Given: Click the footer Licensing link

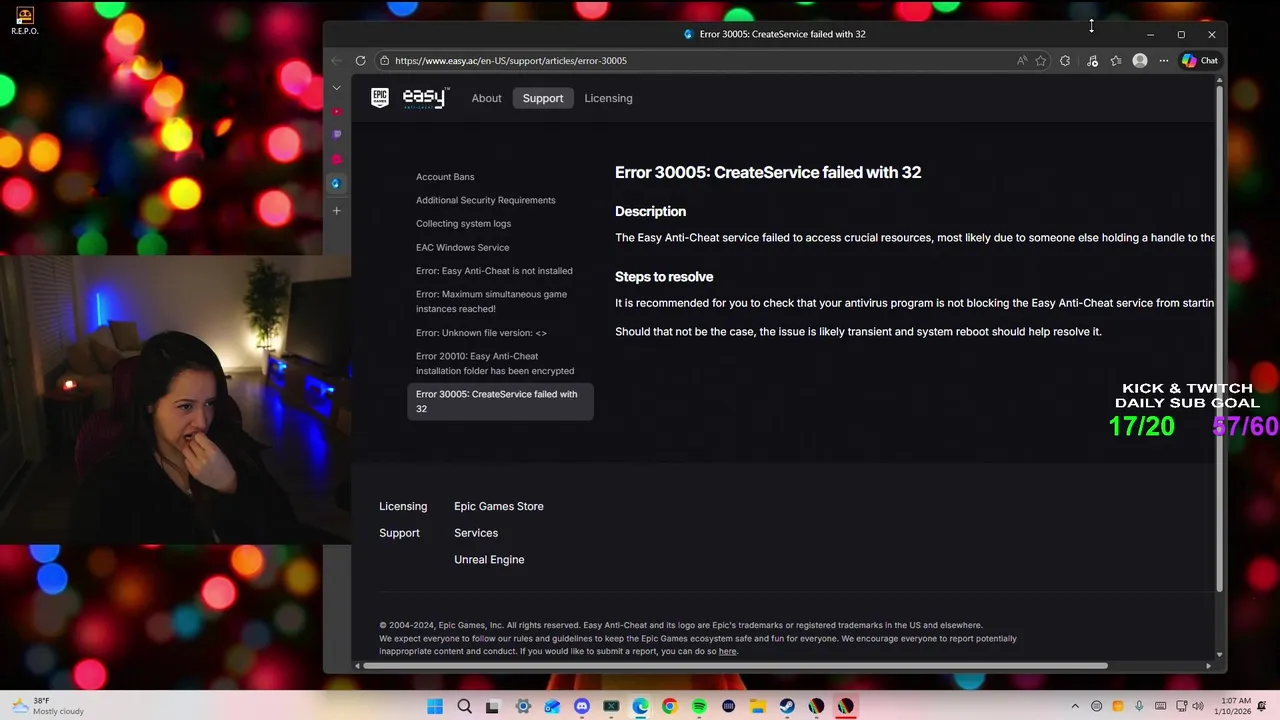Looking at the screenshot, I should (x=403, y=506).
